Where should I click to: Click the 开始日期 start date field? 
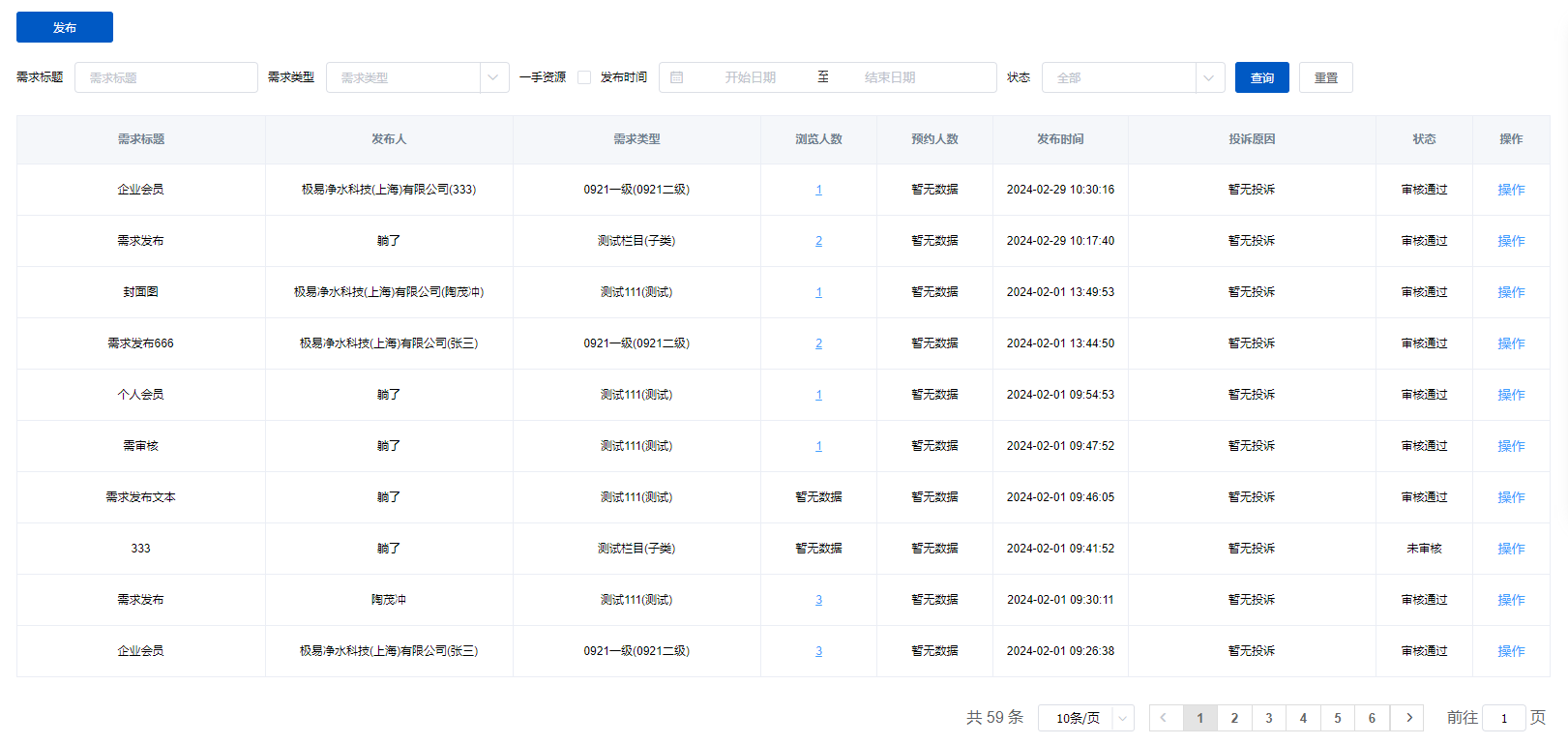coord(751,77)
